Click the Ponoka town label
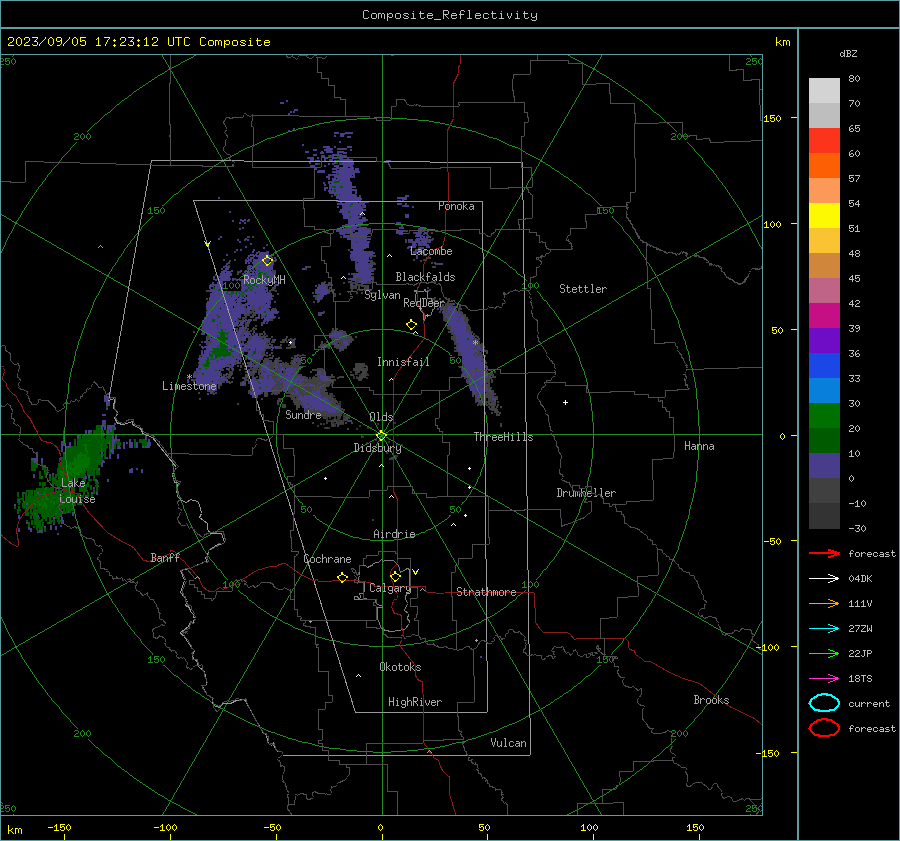This screenshot has height=841, width=900. pos(456,206)
